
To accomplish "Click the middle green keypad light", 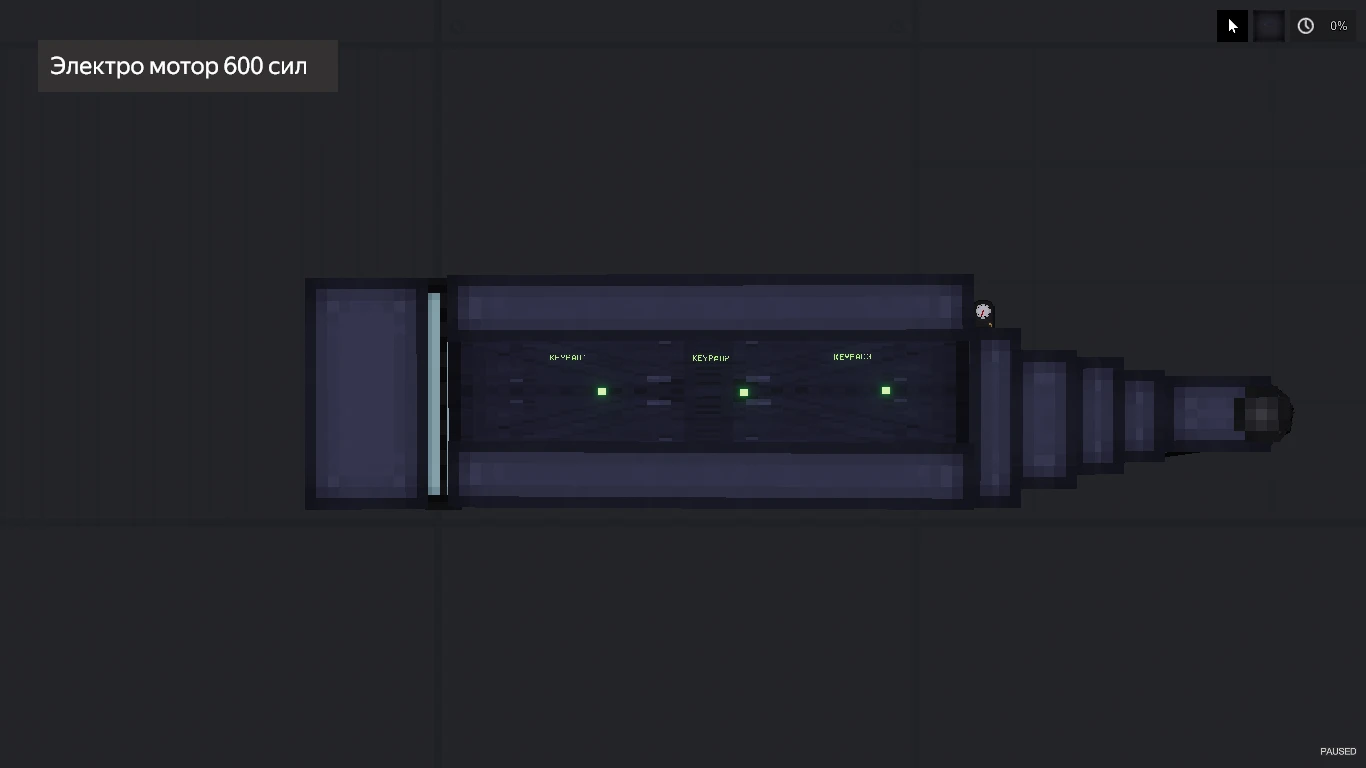I will pos(744,392).
